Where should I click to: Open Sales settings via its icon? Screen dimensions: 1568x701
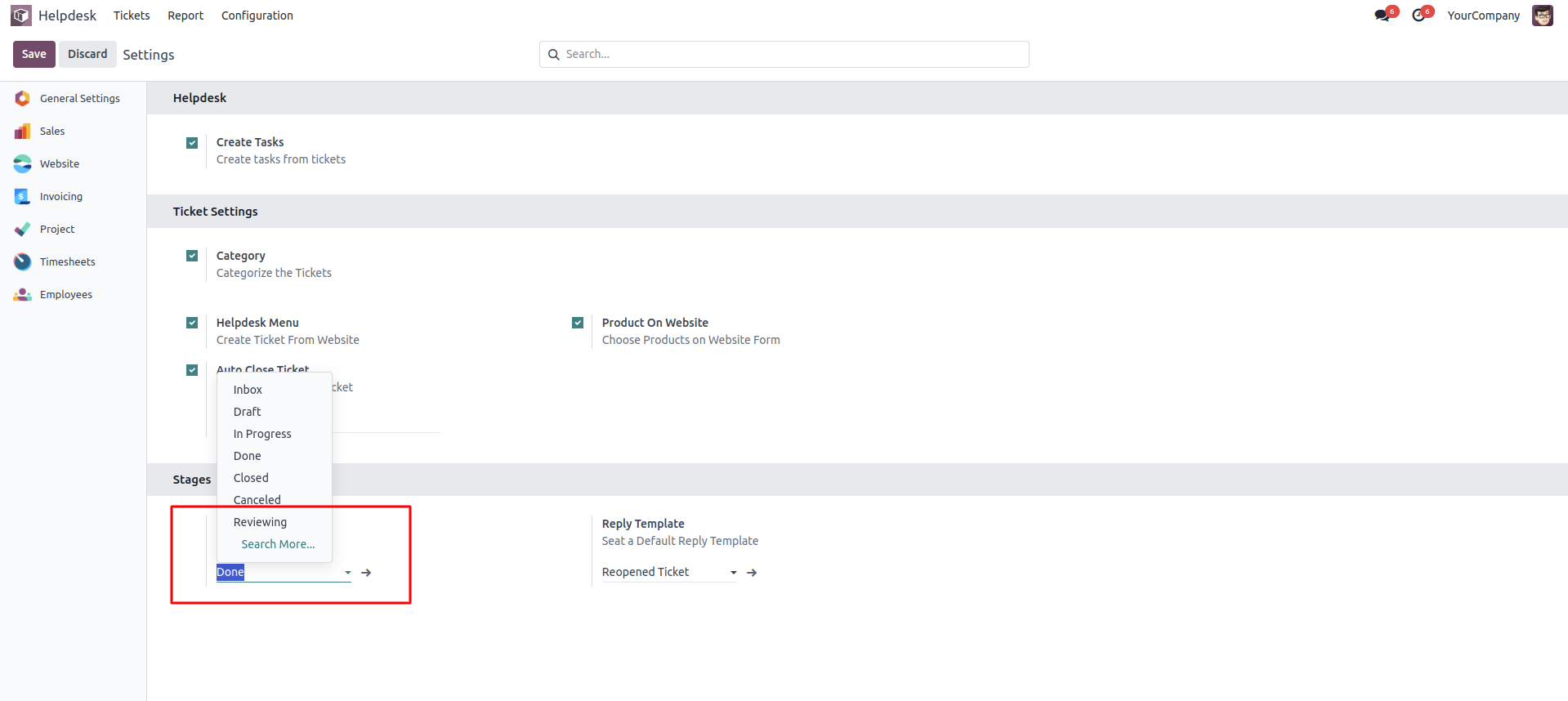(23, 132)
